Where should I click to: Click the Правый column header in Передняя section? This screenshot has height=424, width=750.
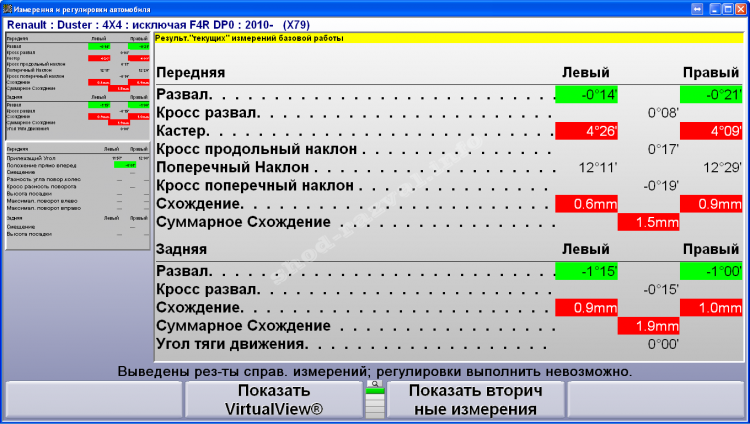711,73
